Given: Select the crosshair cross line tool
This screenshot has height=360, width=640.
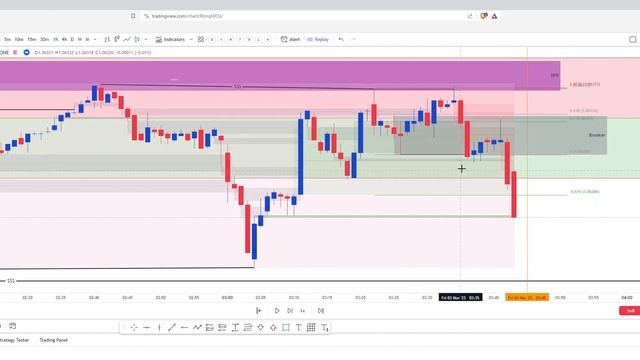Looking at the screenshot, I should pyautogui.click(x=134, y=327).
